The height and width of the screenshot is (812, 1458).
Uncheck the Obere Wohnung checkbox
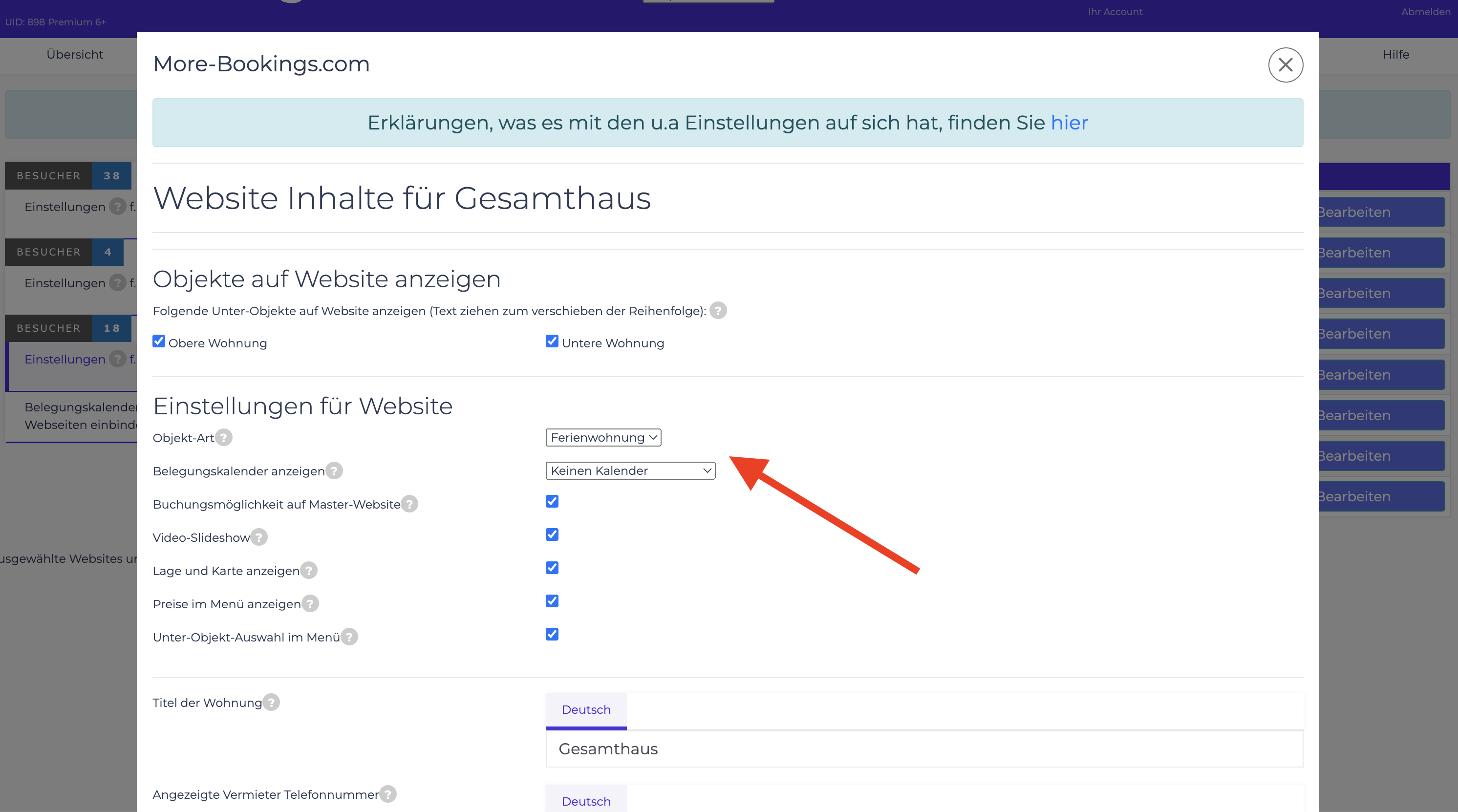click(158, 341)
